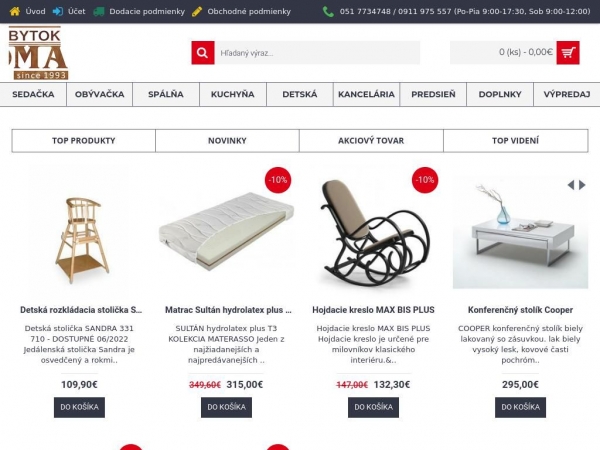Click the login arrow icon beside Účet
The width and height of the screenshot is (600, 450).
[58, 11]
